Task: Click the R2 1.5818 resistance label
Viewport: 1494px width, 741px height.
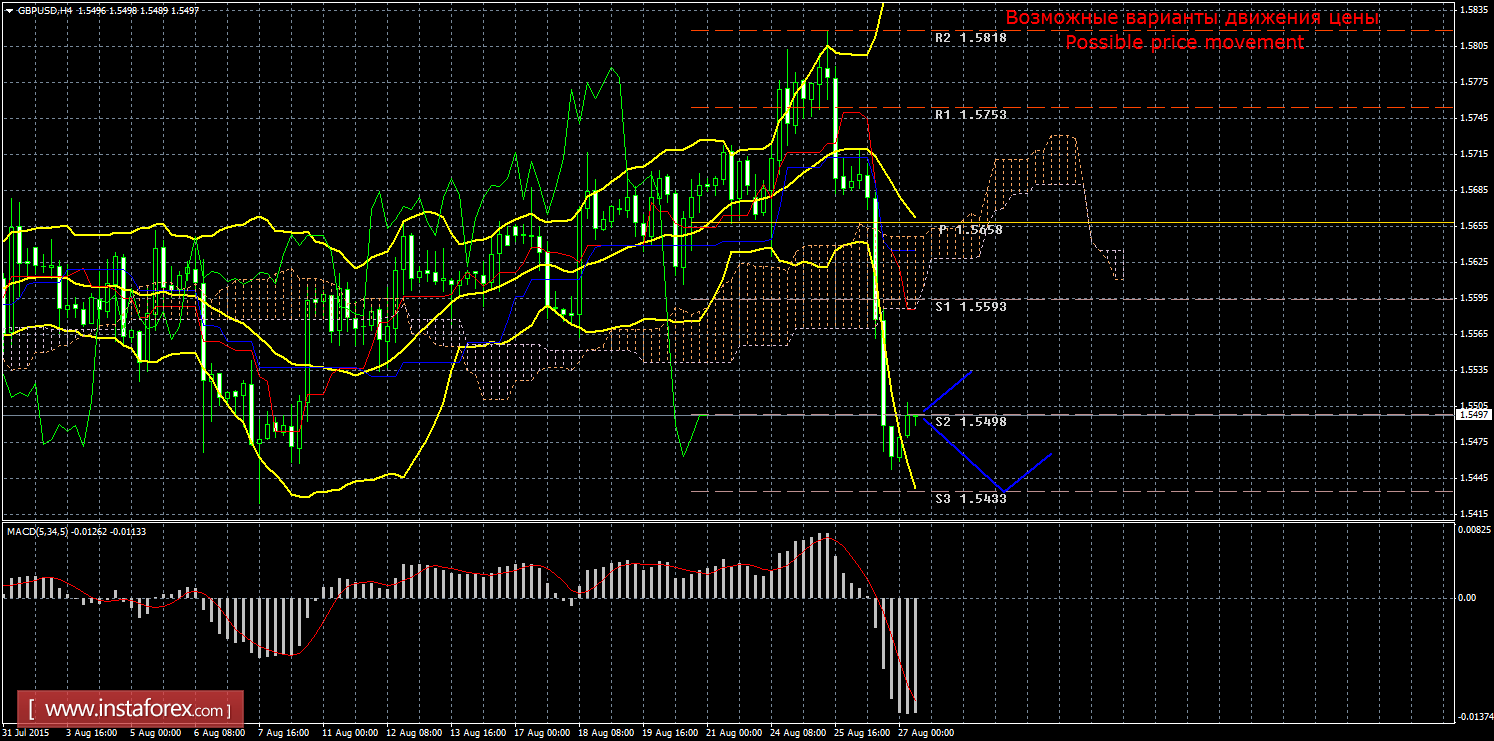Action: pyautogui.click(x=970, y=37)
